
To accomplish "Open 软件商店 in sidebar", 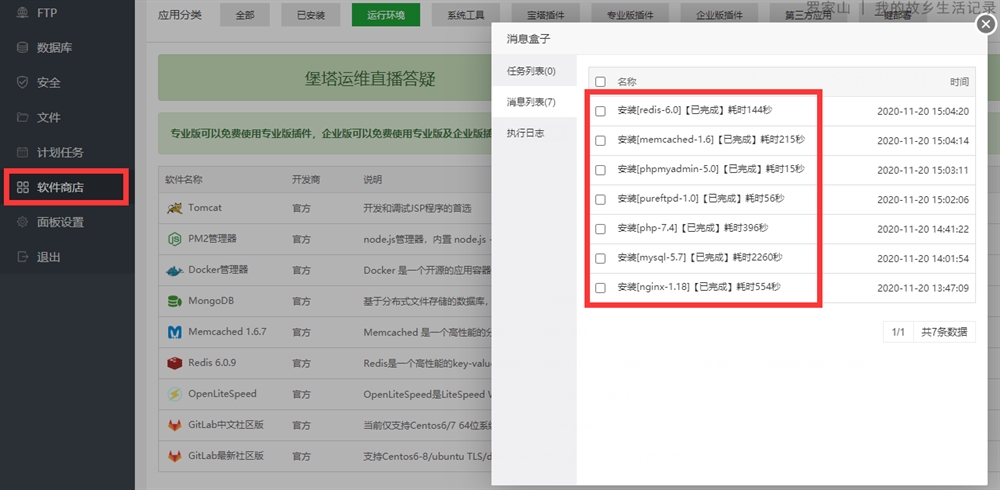I will [60, 188].
